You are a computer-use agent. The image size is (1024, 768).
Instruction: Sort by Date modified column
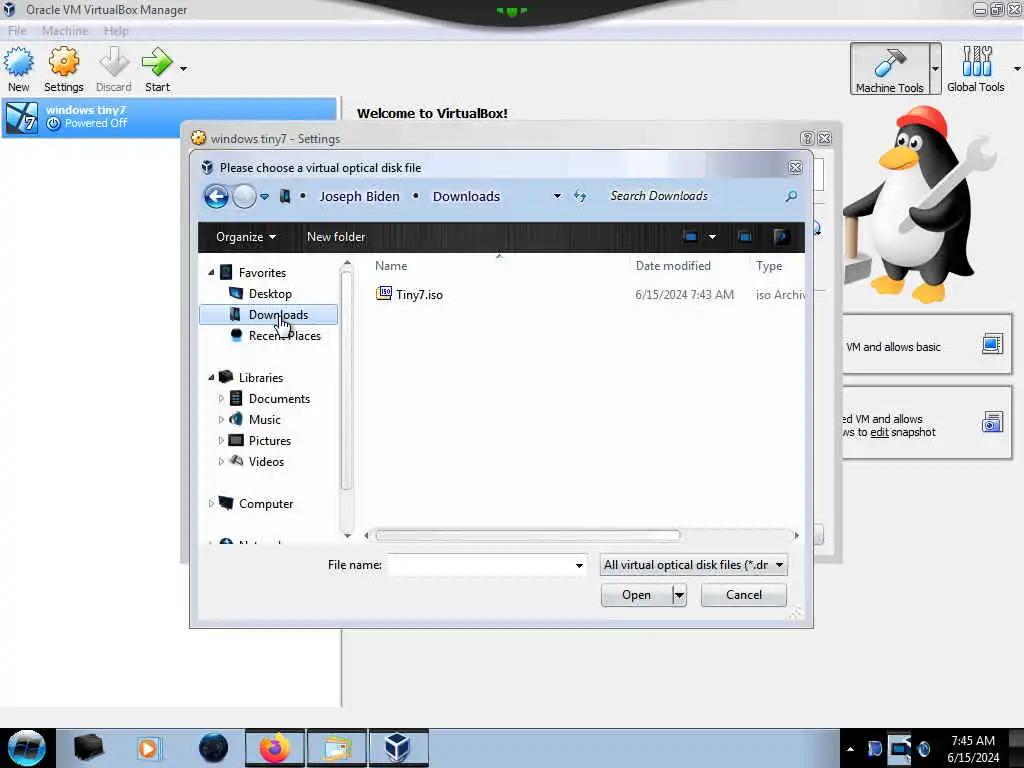click(x=673, y=266)
